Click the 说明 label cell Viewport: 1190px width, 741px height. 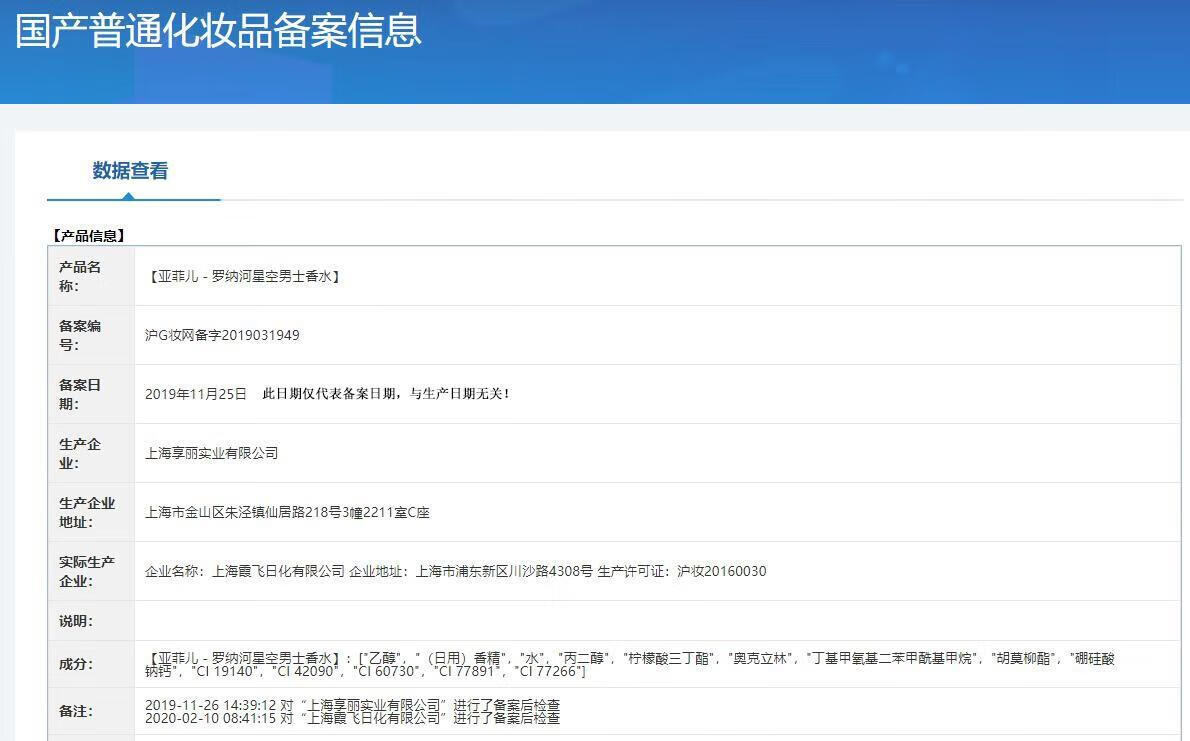coord(91,621)
